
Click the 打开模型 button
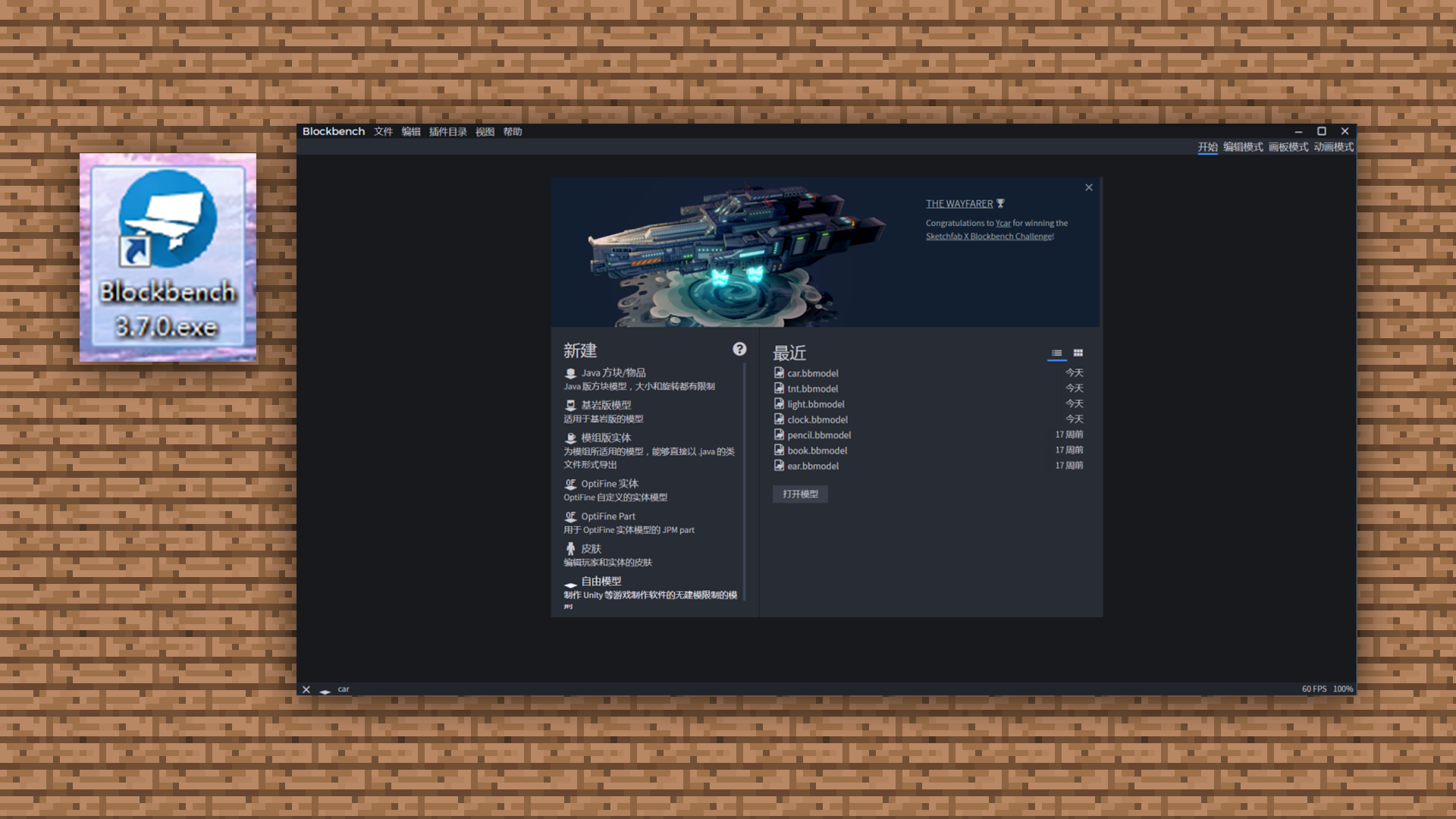[x=800, y=494]
